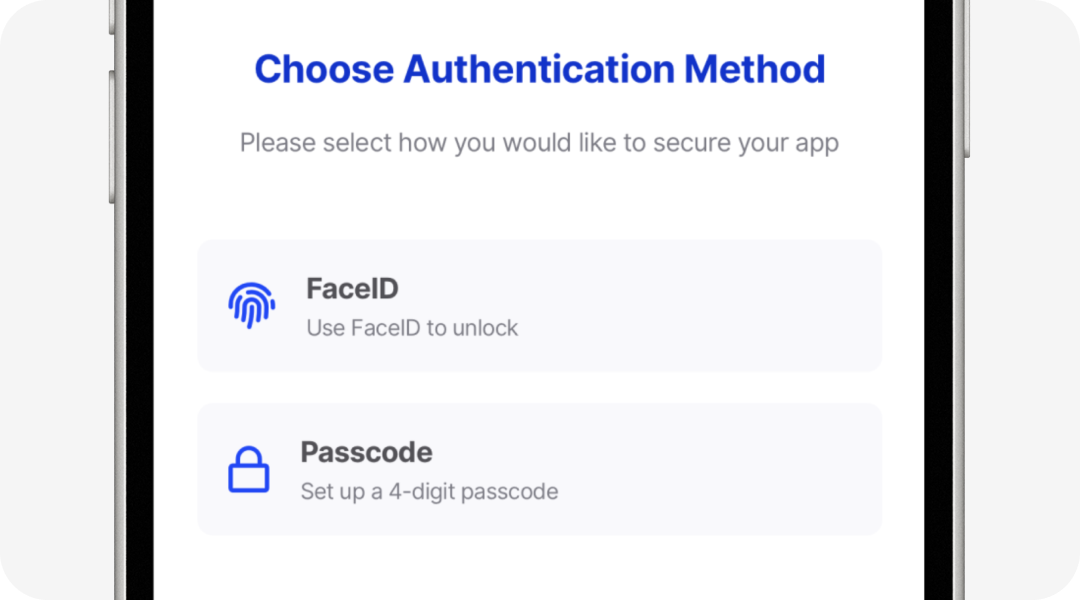The image size is (1080, 600).
Task: Tap the fingerprint symbol on the FaceID card
Action: (x=252, y=305)
